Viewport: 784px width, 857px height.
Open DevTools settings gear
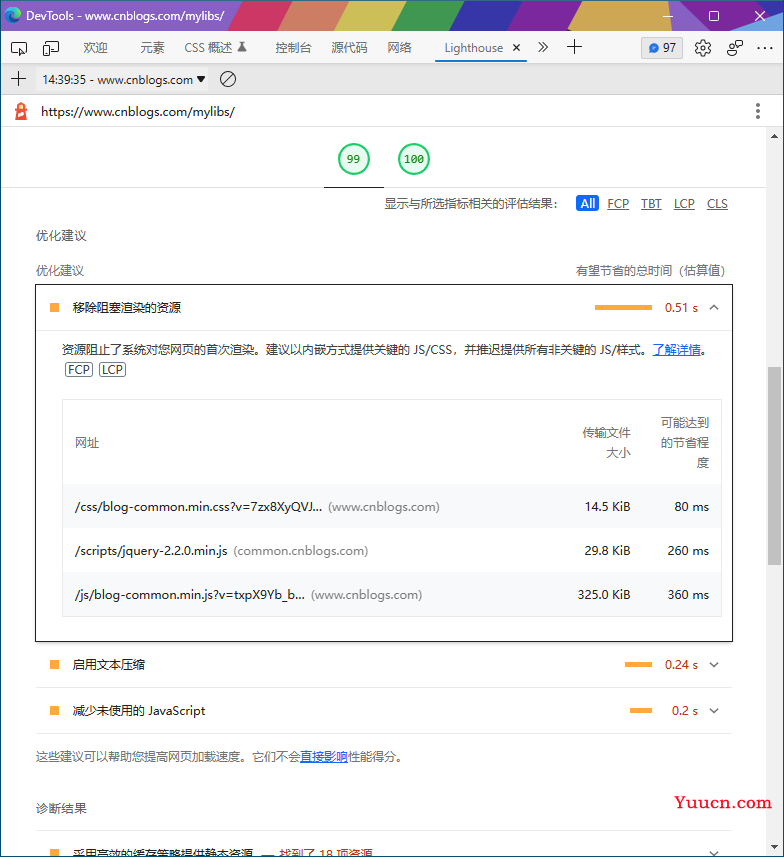click(703, 48)
